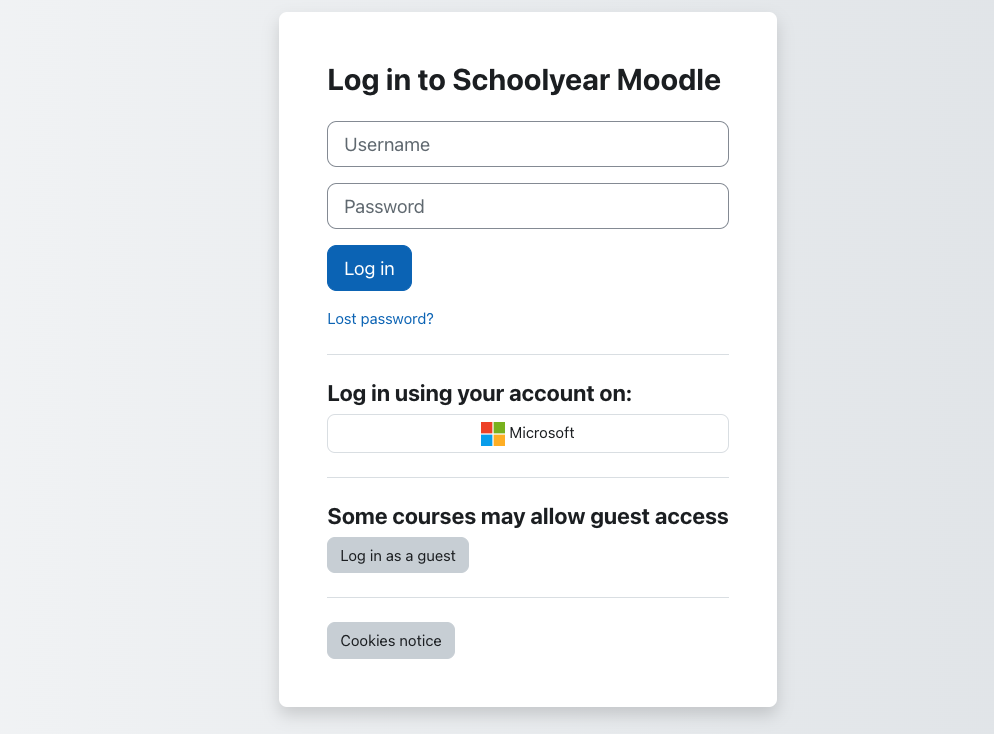Click the gray page background right of card
The width and height of the screenshot is (994, 734).
(x=885, y=367)
